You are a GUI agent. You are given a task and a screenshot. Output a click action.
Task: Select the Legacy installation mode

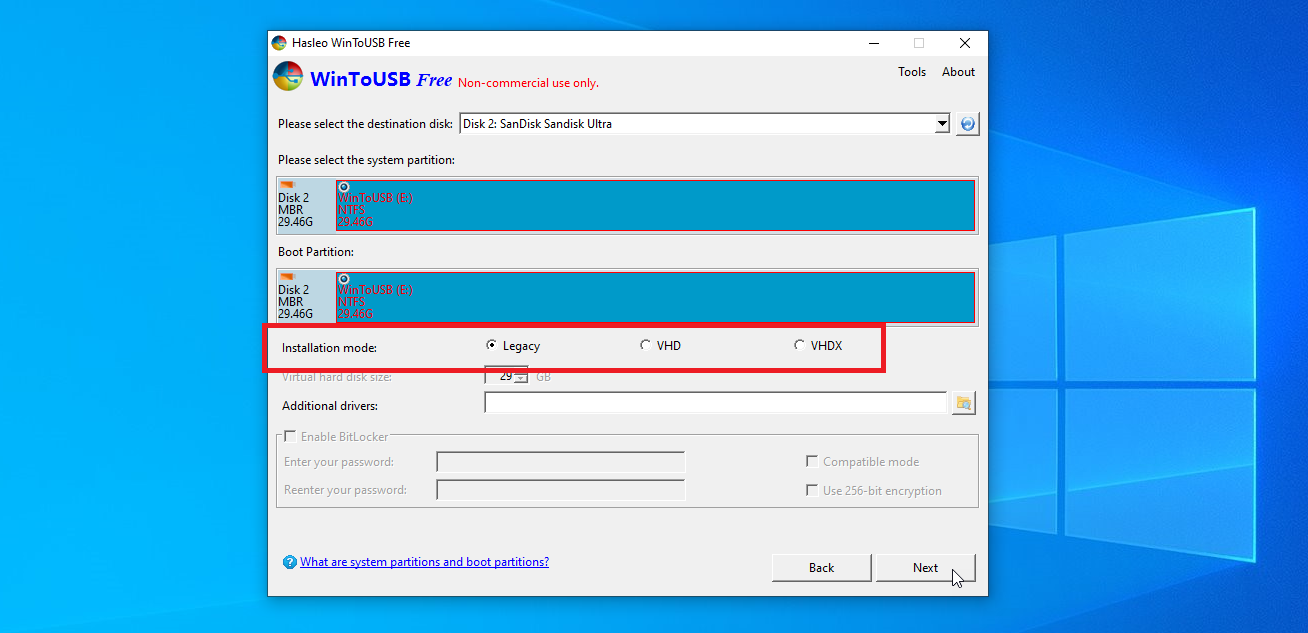[491, 345]
